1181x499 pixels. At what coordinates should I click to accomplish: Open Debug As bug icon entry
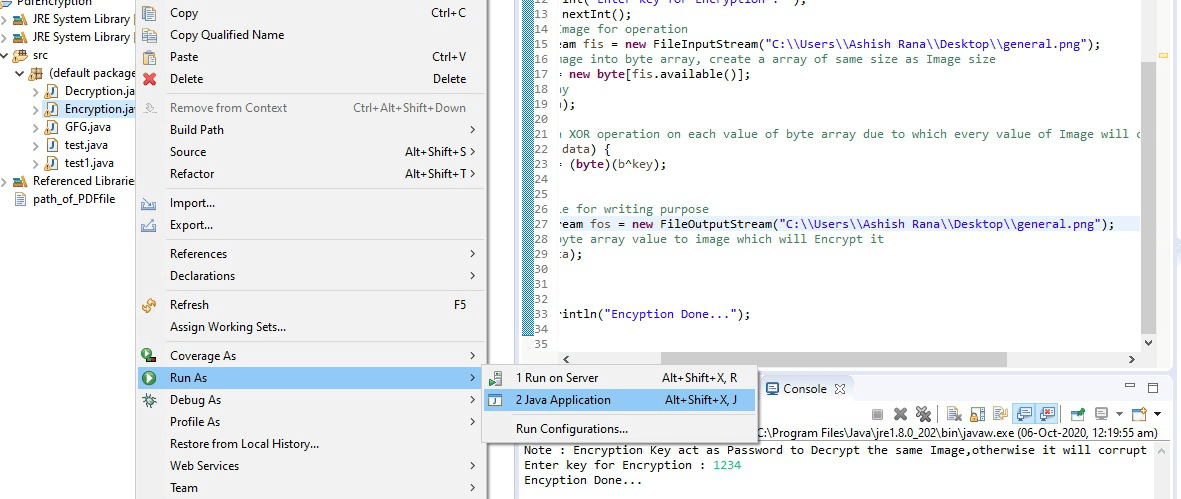pos(313,400)
